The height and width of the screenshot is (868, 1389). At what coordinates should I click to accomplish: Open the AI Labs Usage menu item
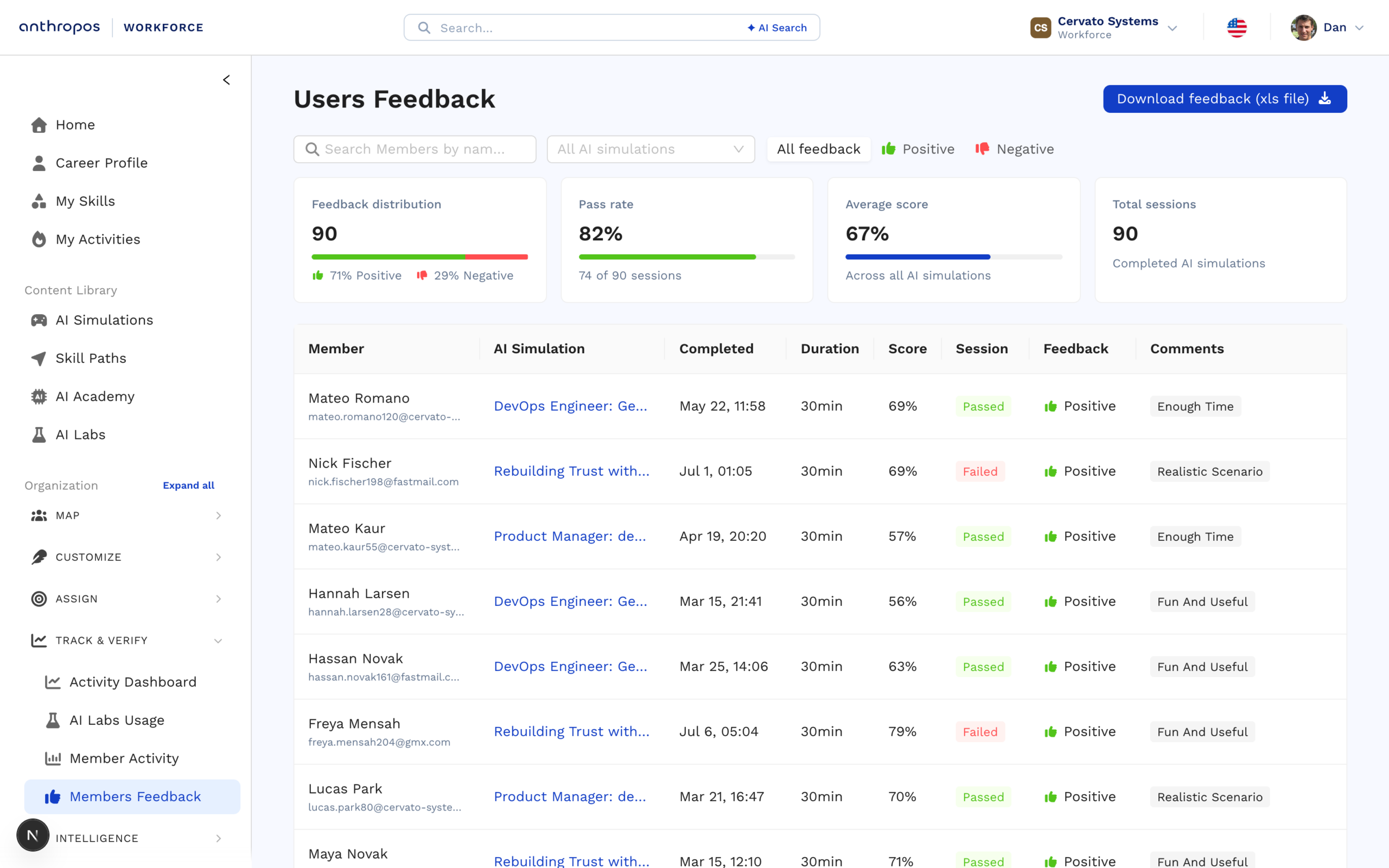click(131, 720)
